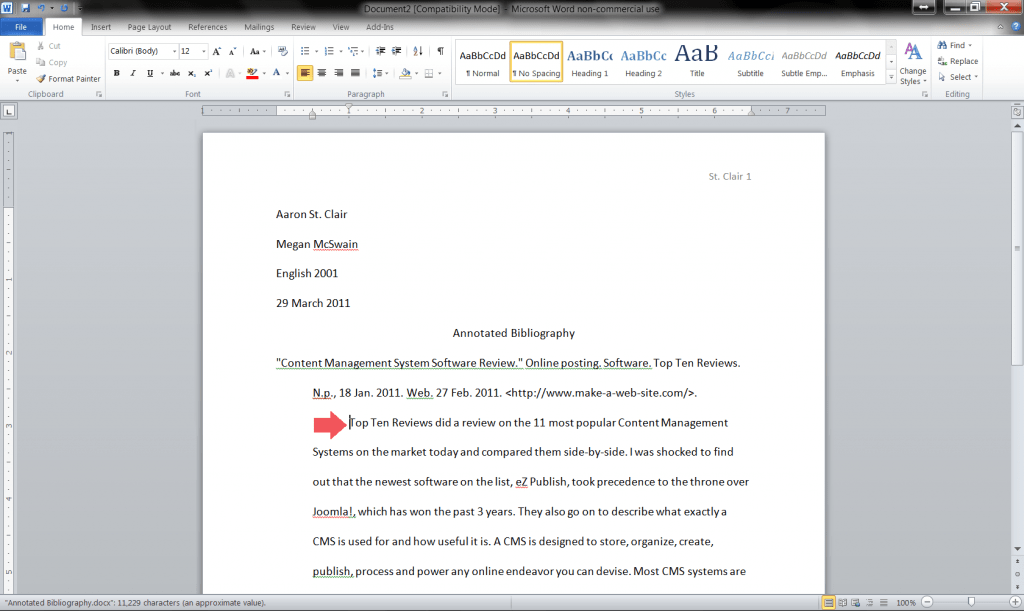Apply subscript formatting
Image resolution: width=1024 pixels, height=611 pixels.
[x=191, y=73]
